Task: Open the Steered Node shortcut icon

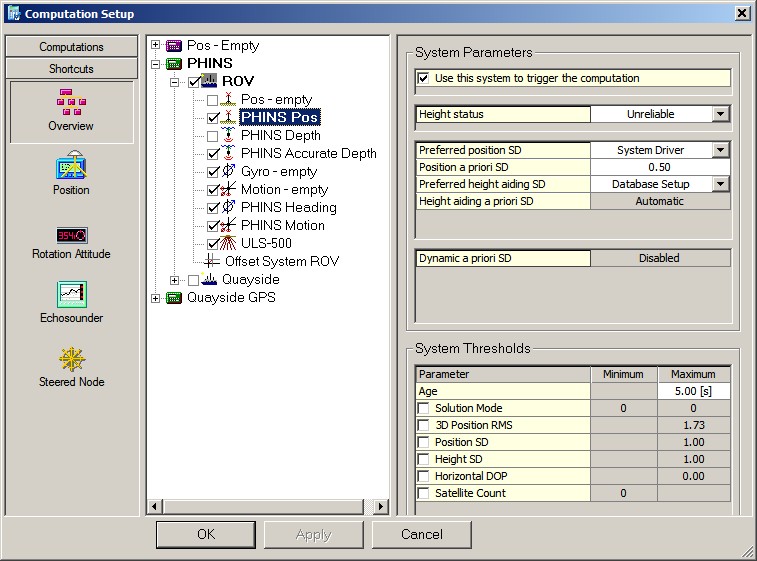Action: coord(71,359)
